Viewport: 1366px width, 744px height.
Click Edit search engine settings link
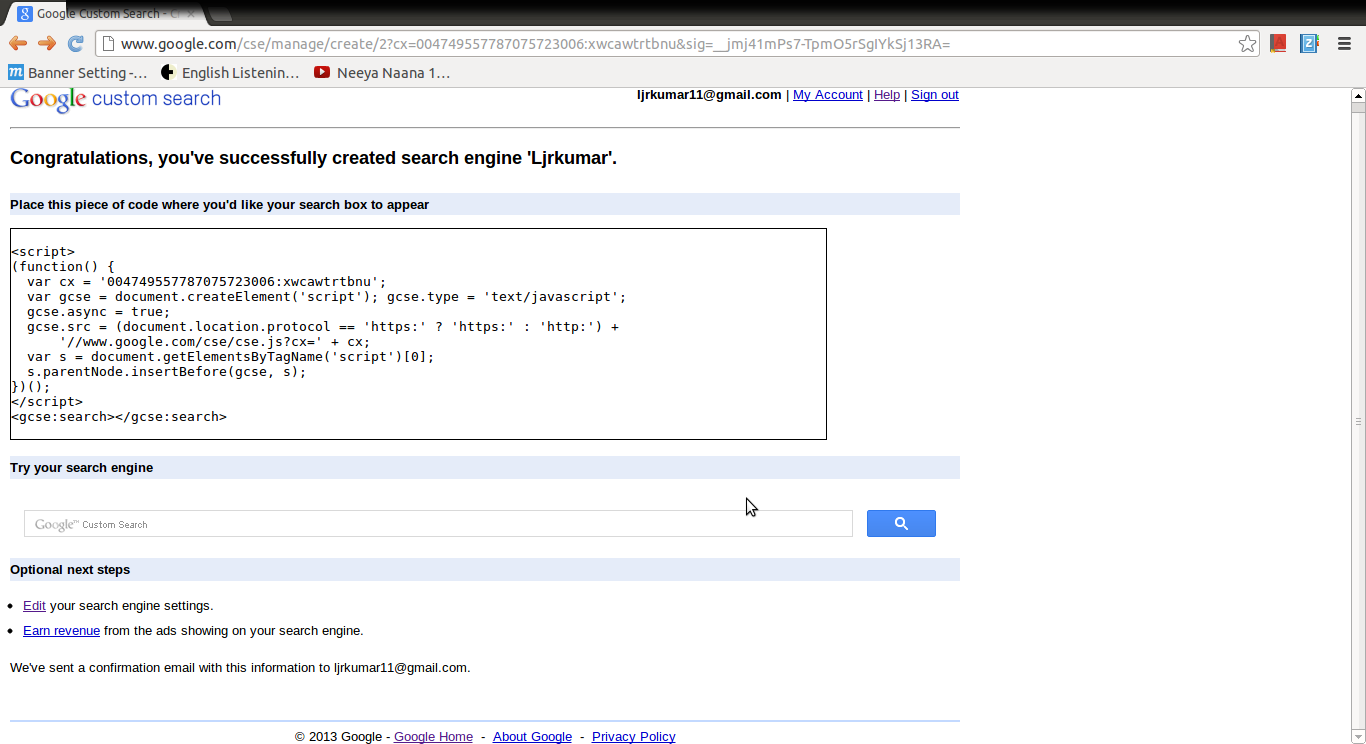[x=34, y=605]
